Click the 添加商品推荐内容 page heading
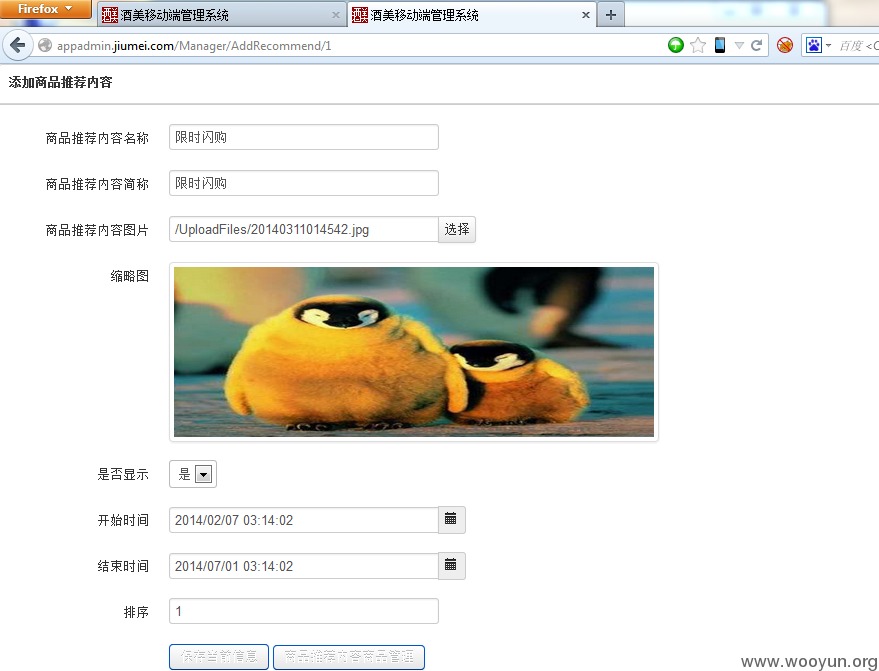 click(x=61, y=82)
